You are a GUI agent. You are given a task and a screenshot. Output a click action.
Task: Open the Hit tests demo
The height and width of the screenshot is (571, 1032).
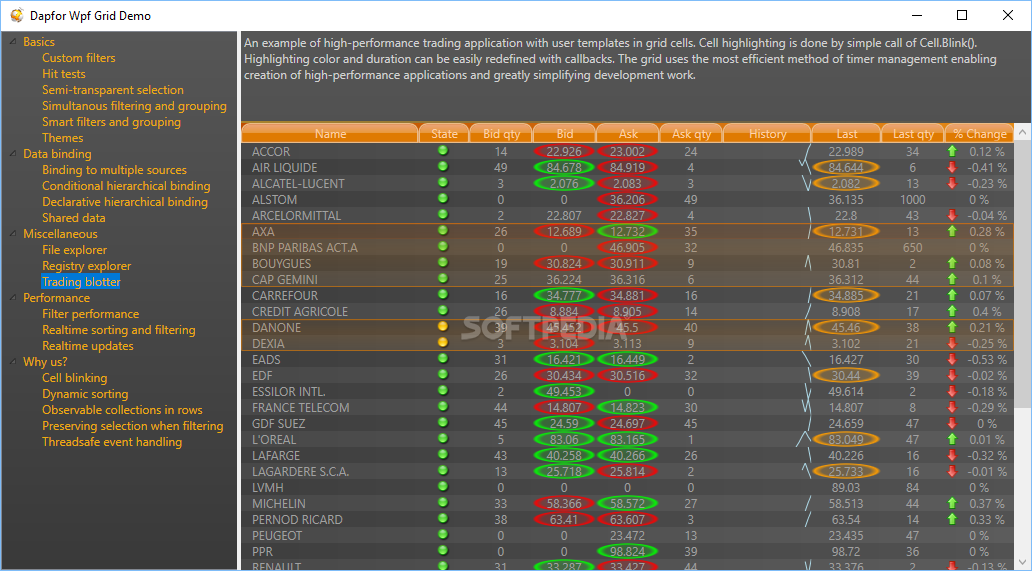[x=64, y=74]
